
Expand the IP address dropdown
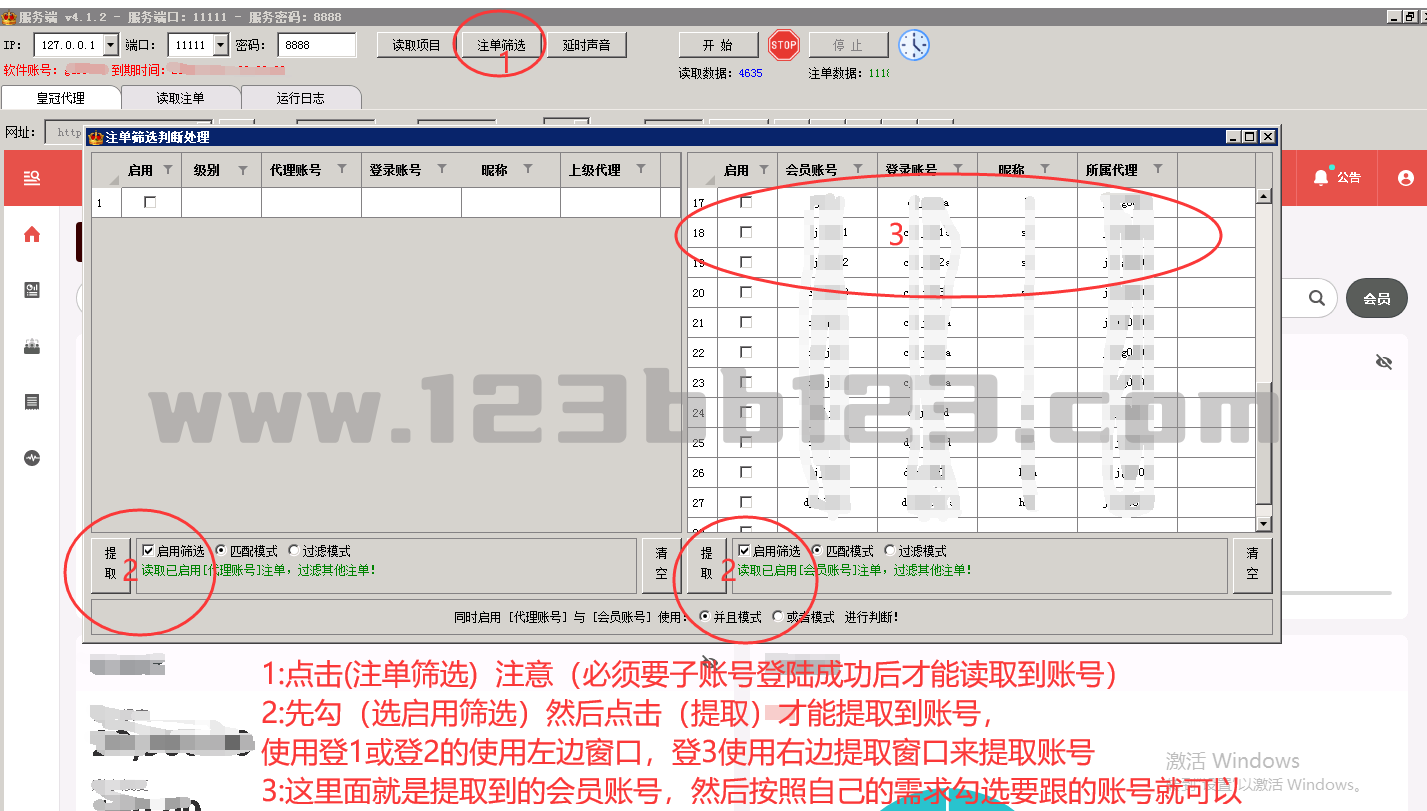[110, 45]
